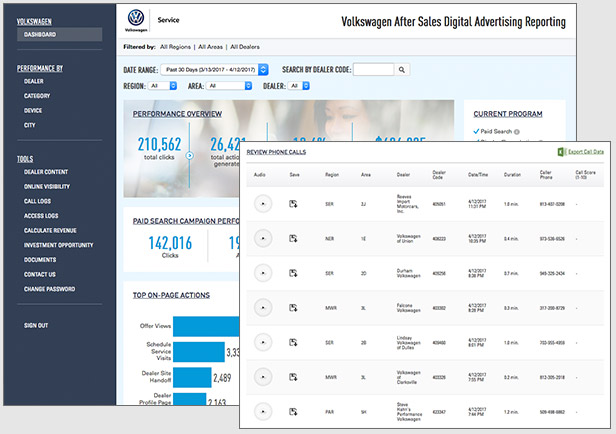
Task: Open the Export Call Data link
Action: [x=586, y=152]
